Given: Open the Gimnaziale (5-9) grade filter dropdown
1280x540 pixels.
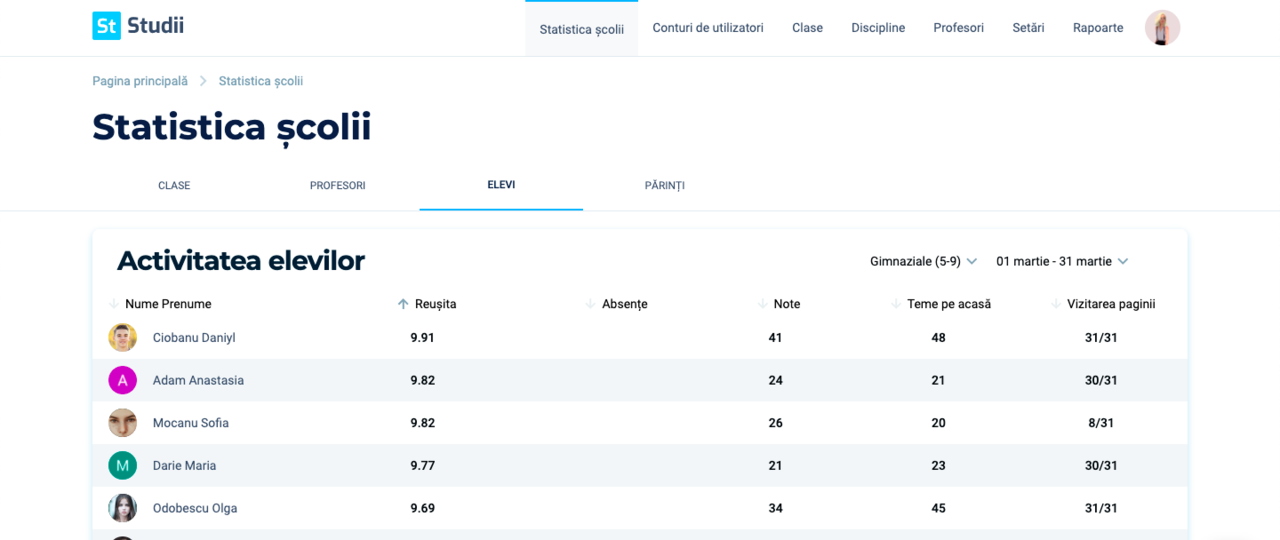Looking at the screenshot, I should pyautogui.click(x=923, y=261).
